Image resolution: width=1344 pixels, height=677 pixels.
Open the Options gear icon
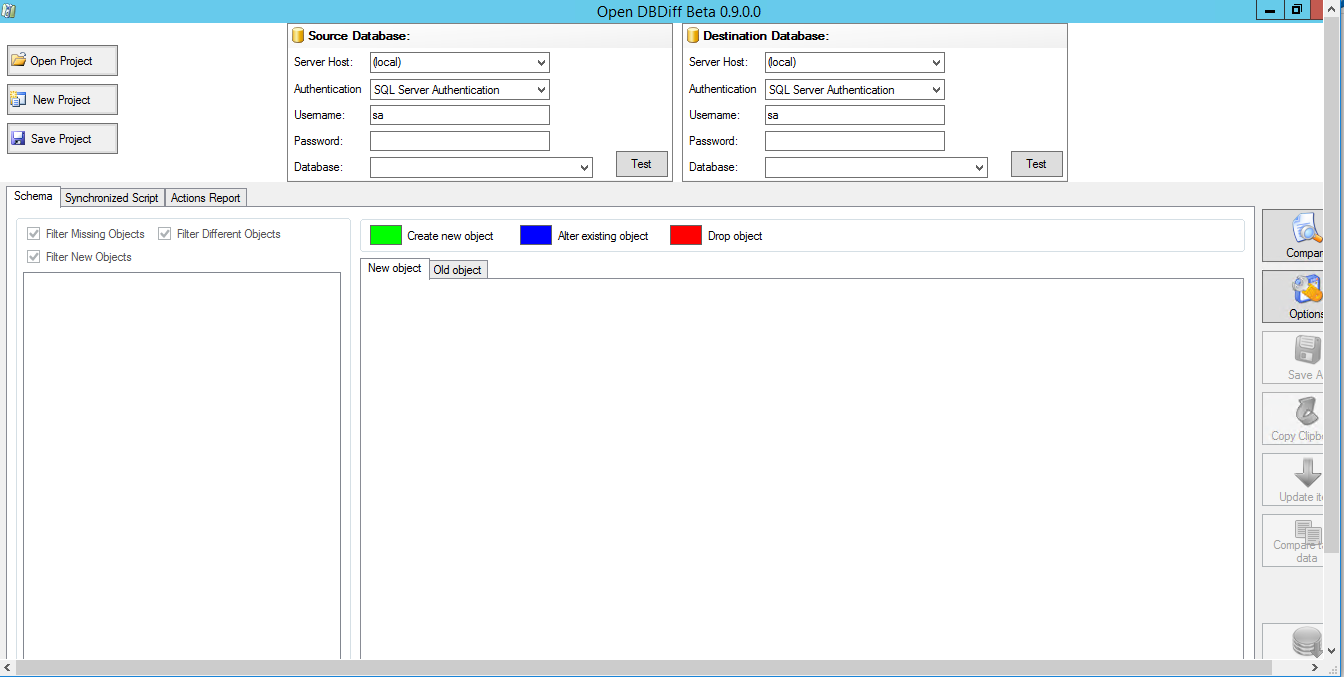click(x=1306, y=290)
